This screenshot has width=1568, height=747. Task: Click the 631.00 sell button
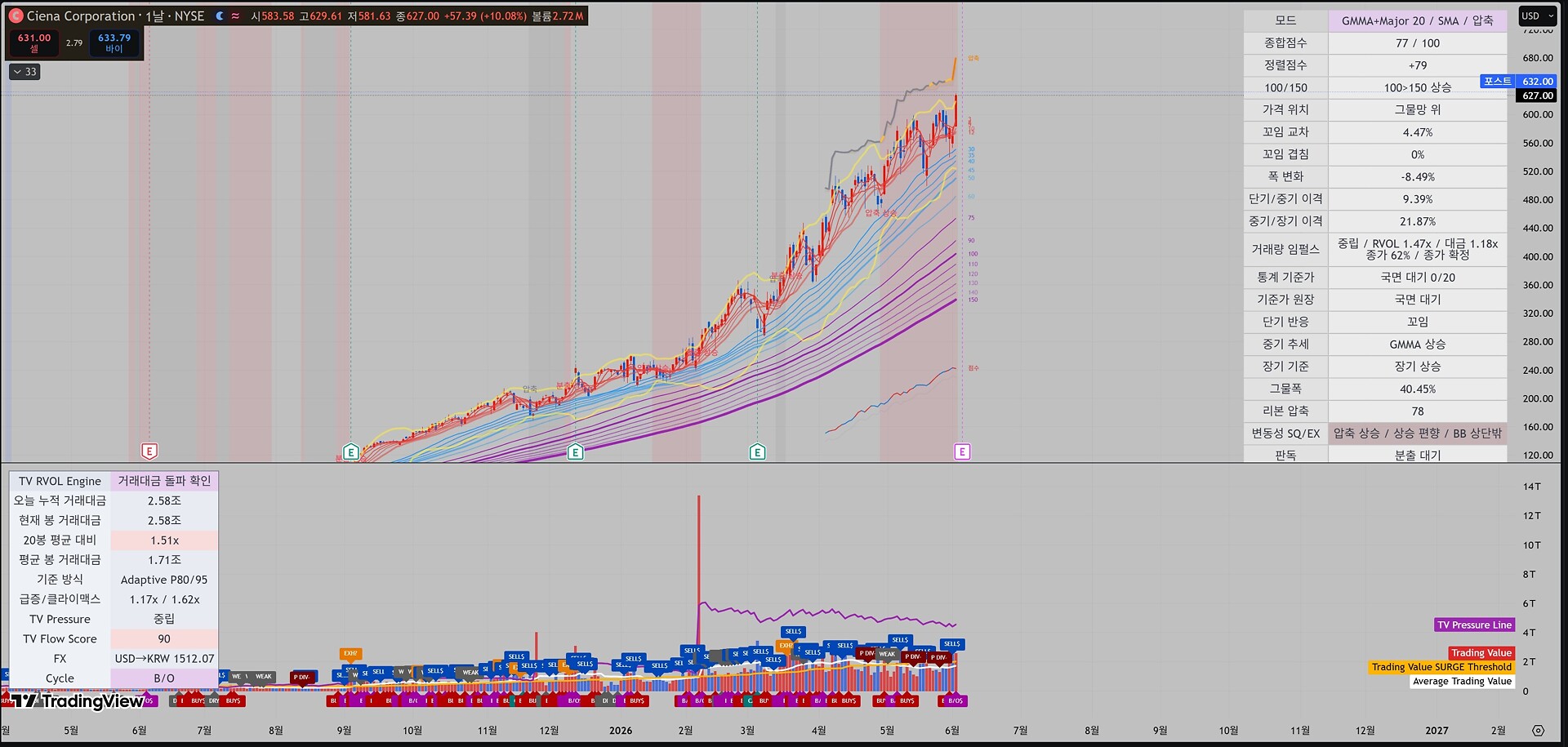33,43
